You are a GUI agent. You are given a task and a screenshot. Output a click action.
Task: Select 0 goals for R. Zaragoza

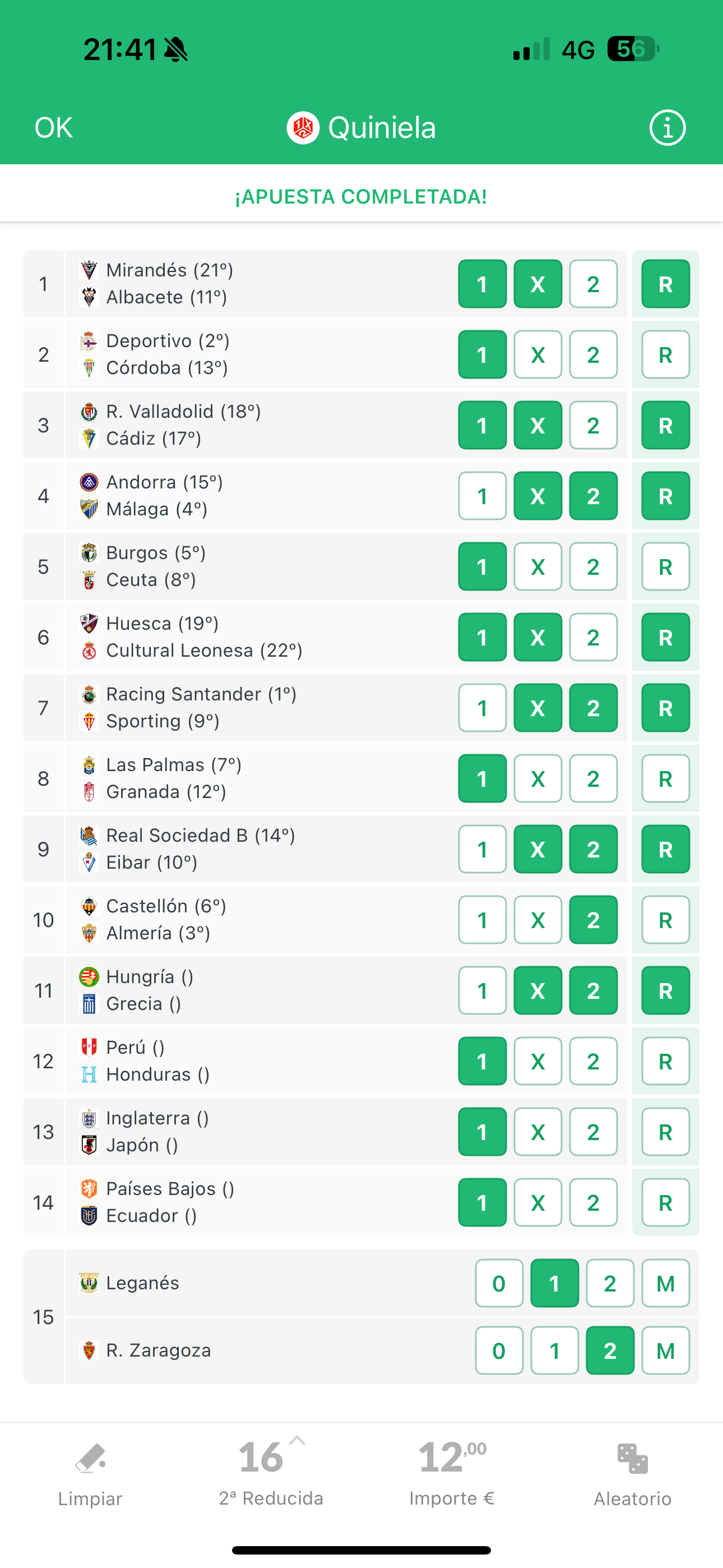pyautogui.click(x=499, y=1351)
